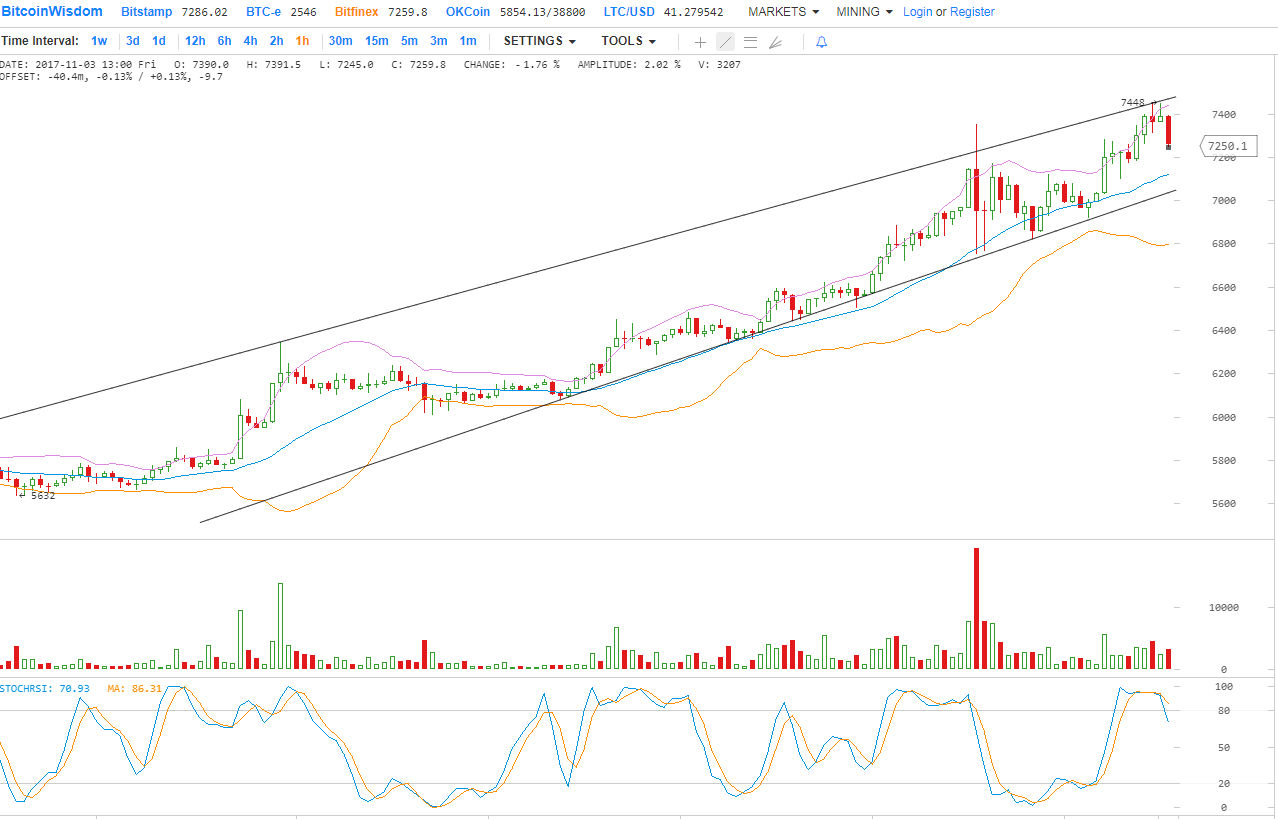
Task: Open the MARKETS dropdown menu
Action: pyautogui.click(x=783, y=12)
